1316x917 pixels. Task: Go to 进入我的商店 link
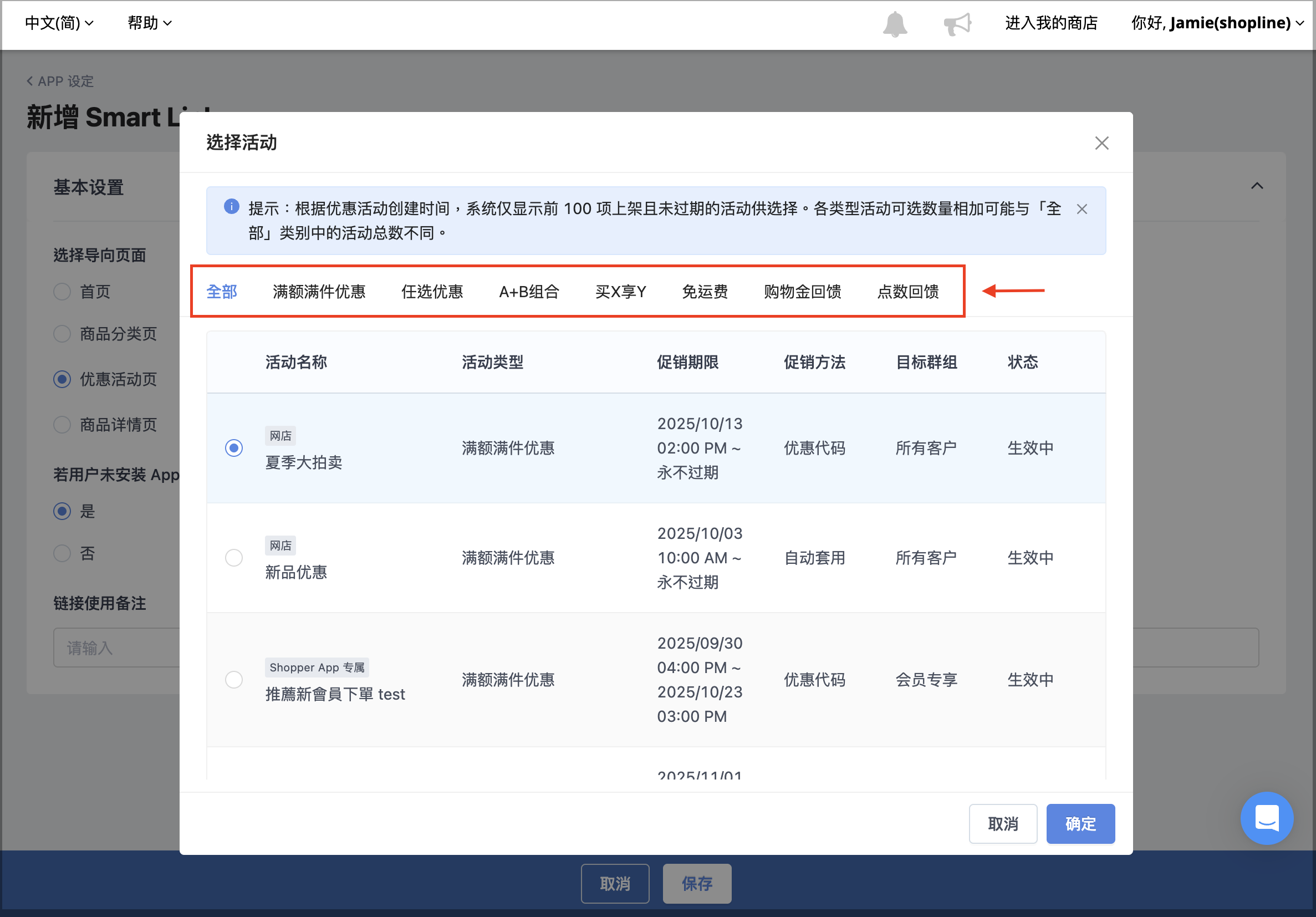pyautogui.click(x=1051, y=23)
